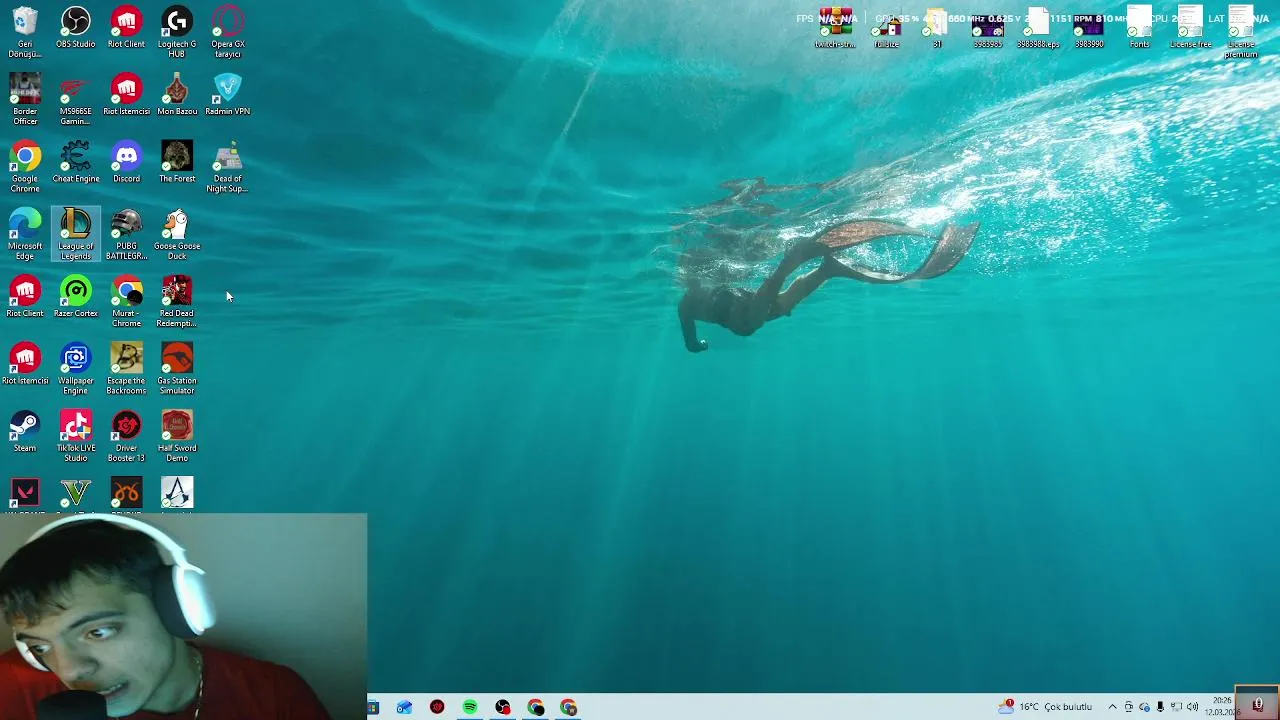1280x720 pixels.
Task: Open the License free document
Action: 1190,28
